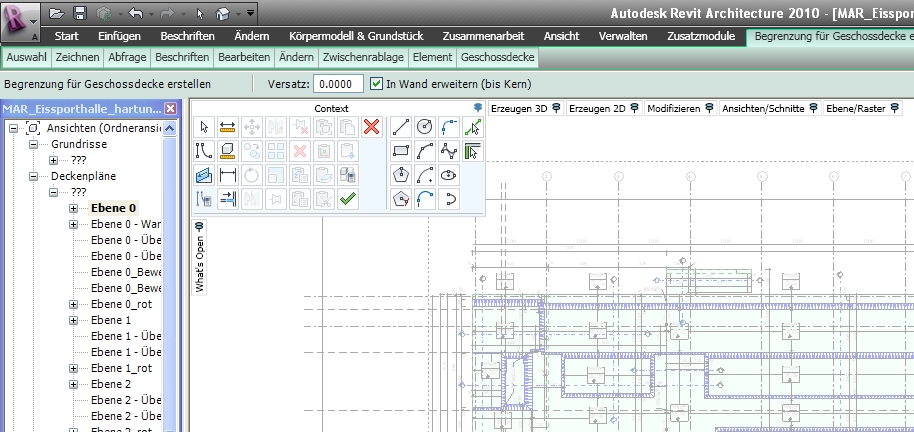Toggle the Erzeugen 2D panel pin
Screen dimensions: 914x432
634,108
